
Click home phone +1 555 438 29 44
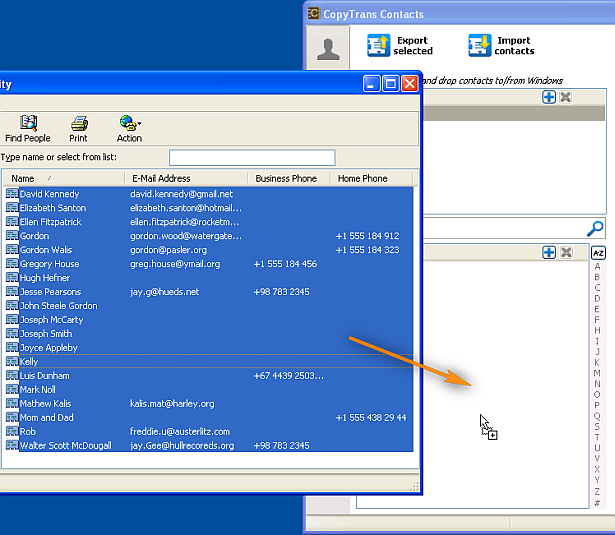coord(371,418)
